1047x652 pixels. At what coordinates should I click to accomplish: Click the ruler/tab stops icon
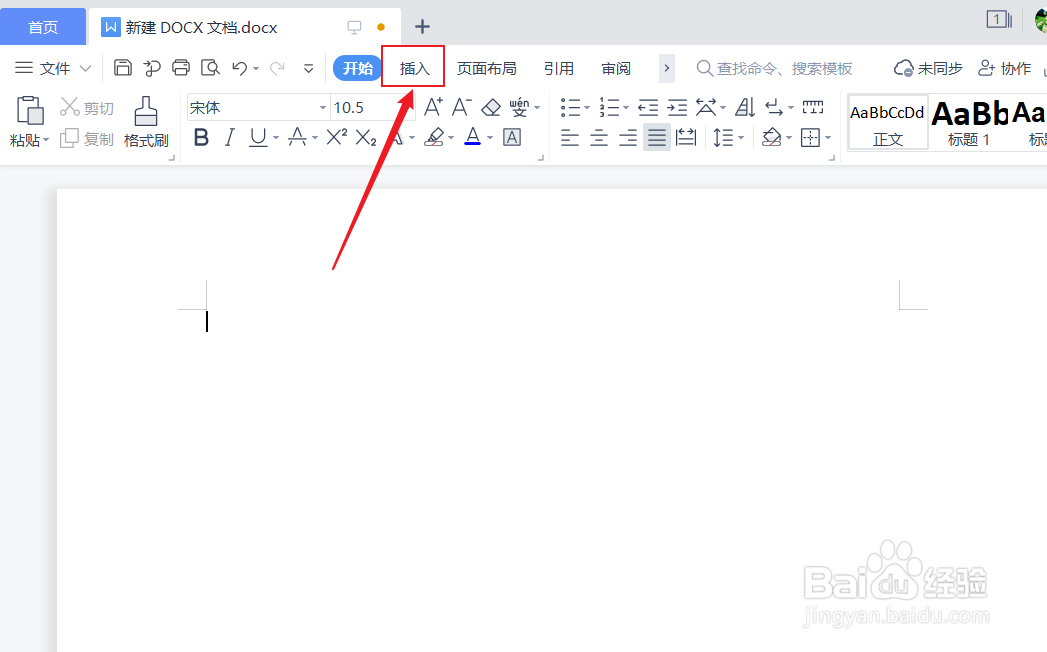[813, 107]
